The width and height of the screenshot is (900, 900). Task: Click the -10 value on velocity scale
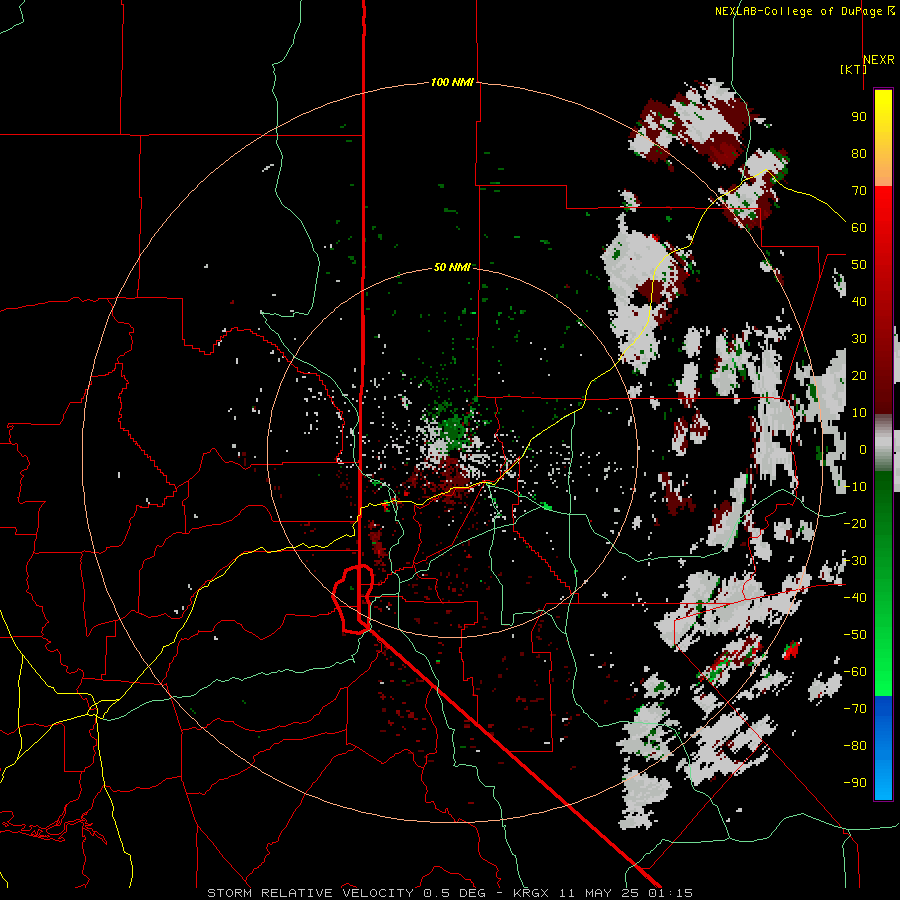(855, 487)
